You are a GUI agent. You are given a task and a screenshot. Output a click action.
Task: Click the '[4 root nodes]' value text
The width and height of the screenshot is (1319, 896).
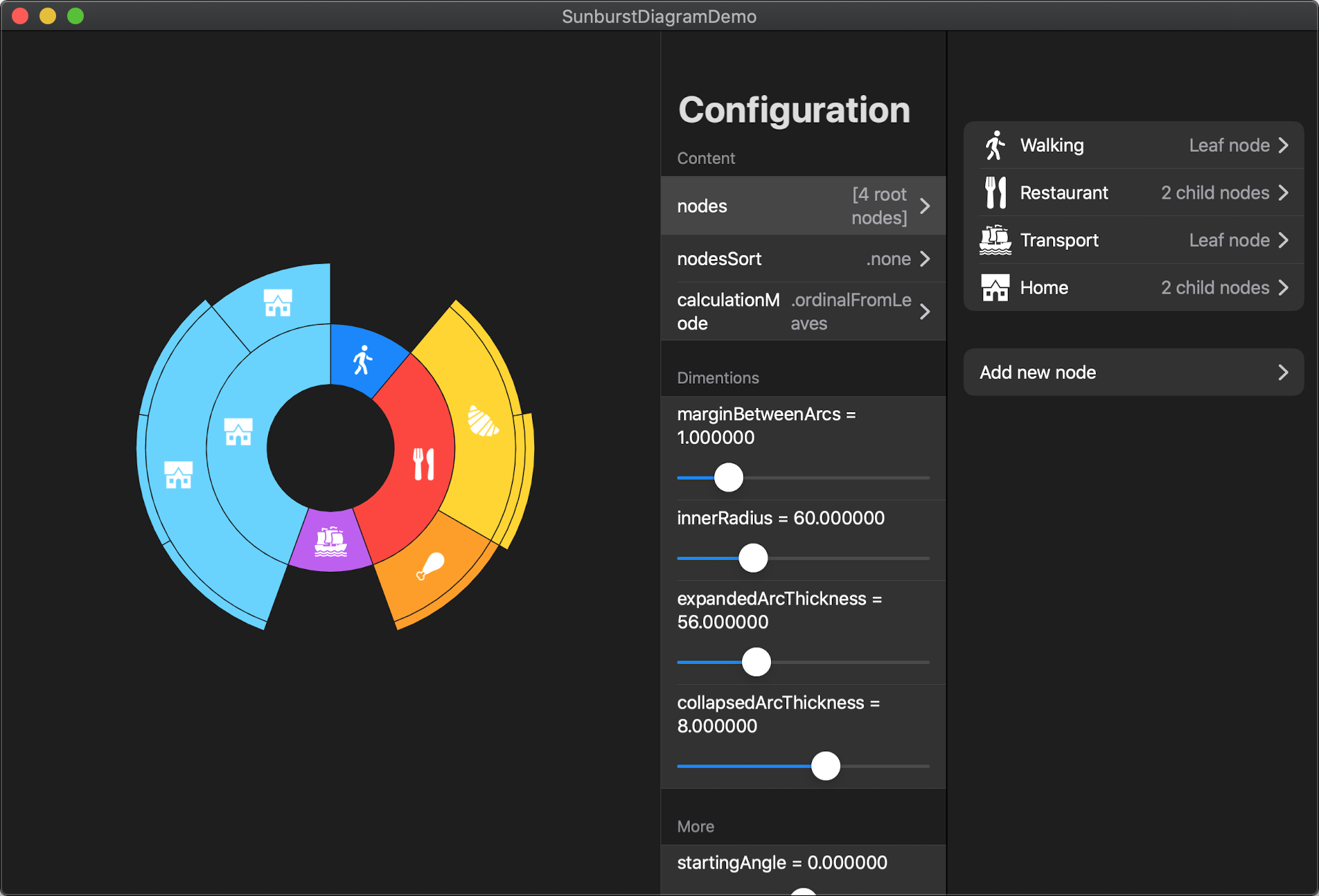click(x=879, y=206)
